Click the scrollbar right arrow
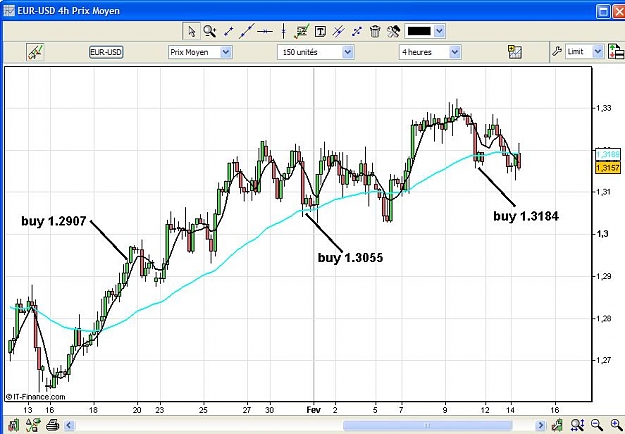 click(x=540, y=425)
